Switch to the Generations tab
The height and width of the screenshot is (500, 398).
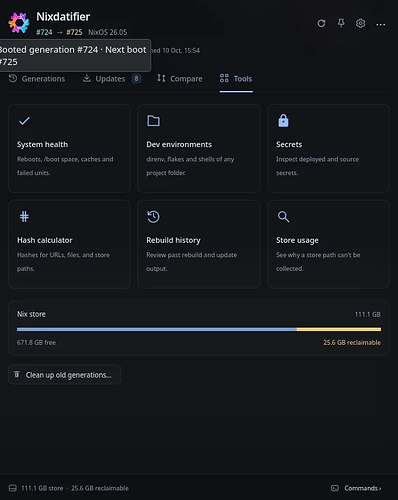(x=37, y=79)
